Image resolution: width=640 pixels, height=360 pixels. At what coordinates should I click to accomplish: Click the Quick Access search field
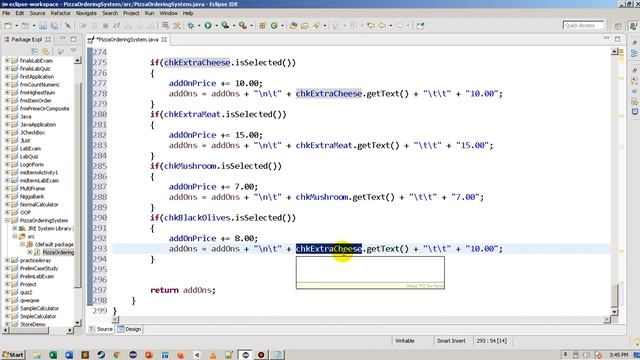pos(582,25)
